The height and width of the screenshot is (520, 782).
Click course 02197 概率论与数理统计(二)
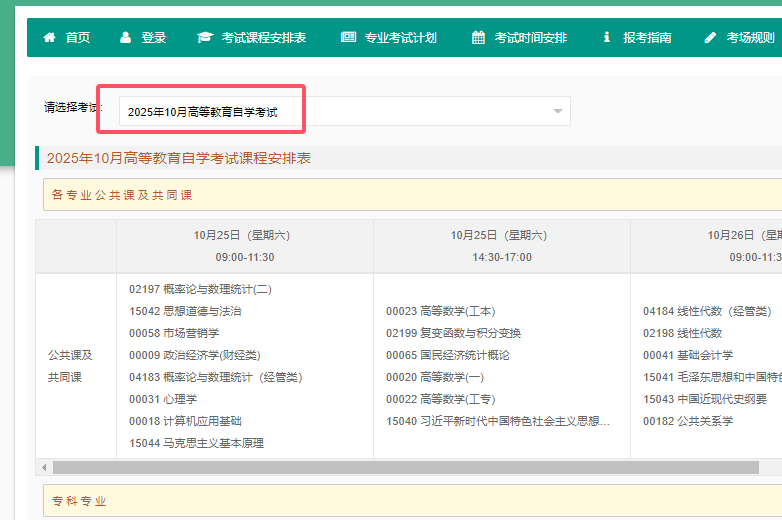coord(200,289)
